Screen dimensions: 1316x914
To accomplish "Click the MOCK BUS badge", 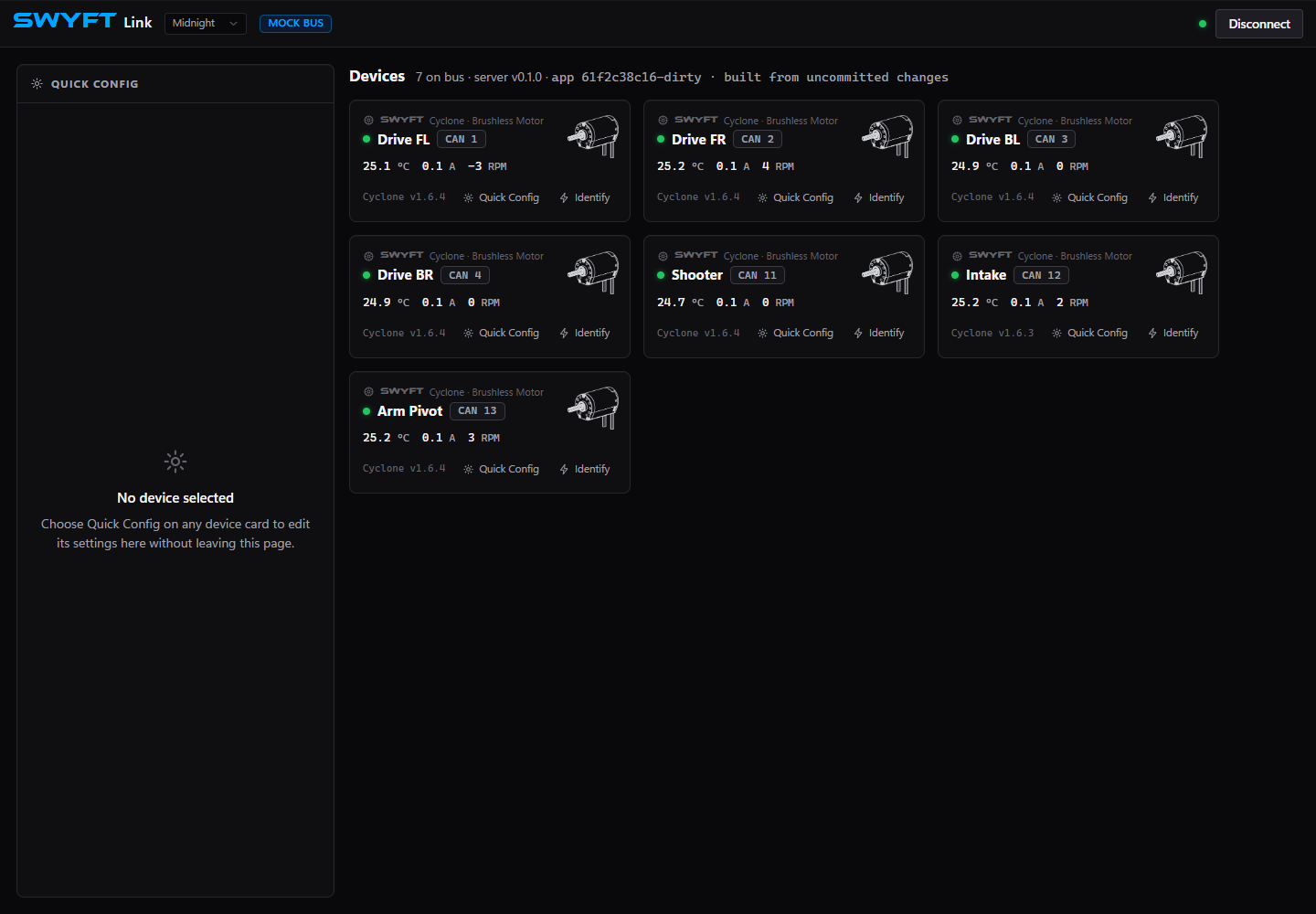I will click(296, 23).
